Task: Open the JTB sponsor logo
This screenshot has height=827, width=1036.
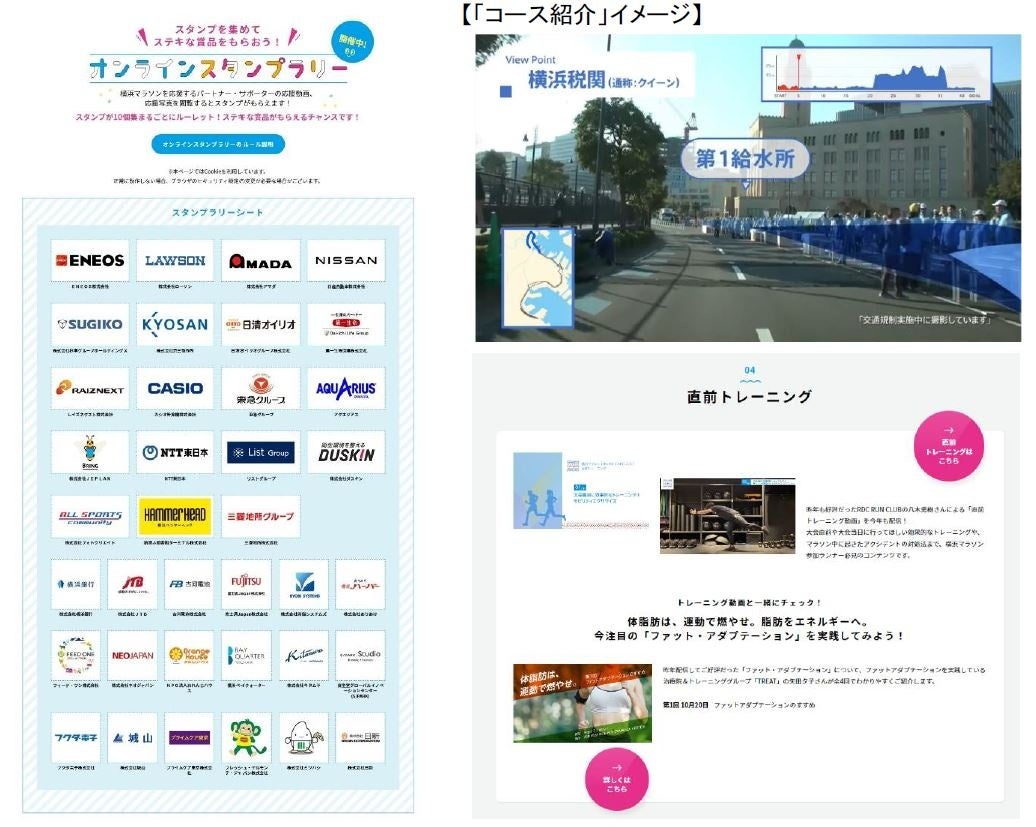Action: pyautogui.click(x=133, y=584)
